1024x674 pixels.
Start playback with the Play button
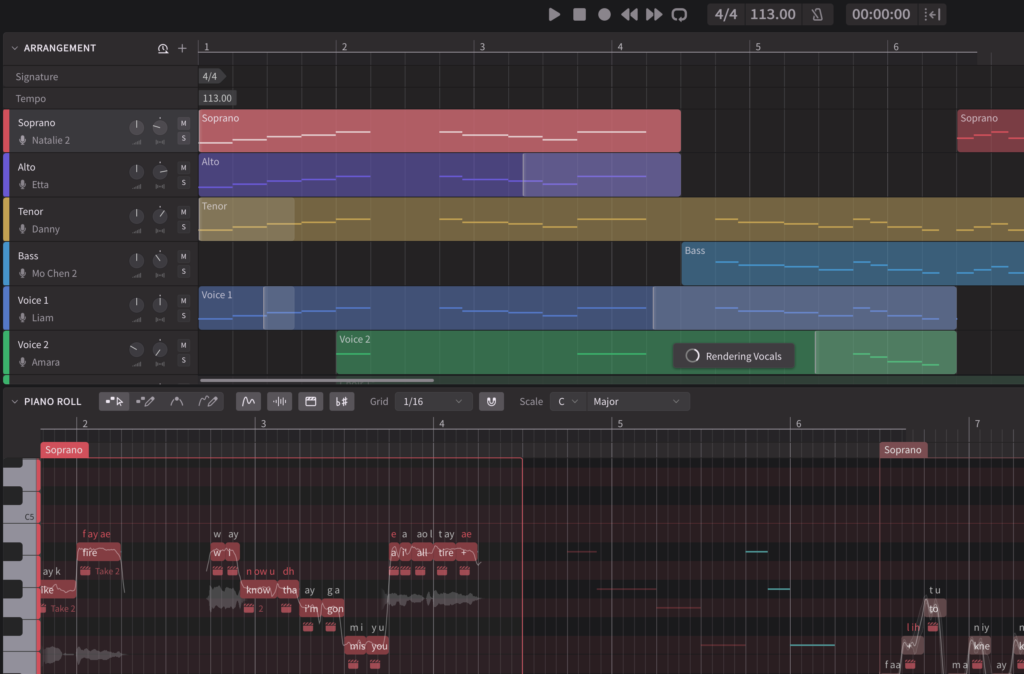[x=555, y=14]
